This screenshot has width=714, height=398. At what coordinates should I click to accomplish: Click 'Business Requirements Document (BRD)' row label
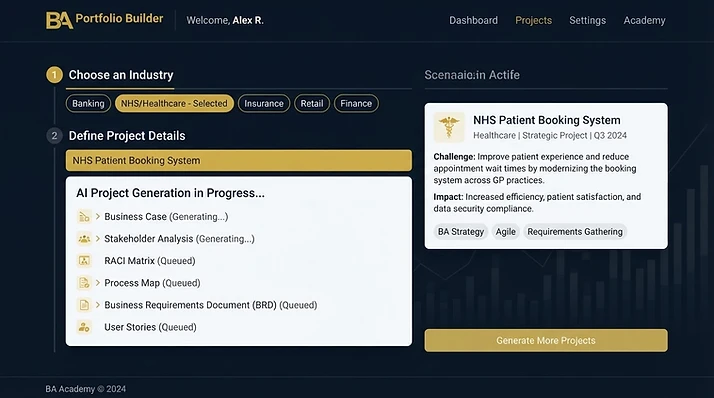click(x=190, y=305)
